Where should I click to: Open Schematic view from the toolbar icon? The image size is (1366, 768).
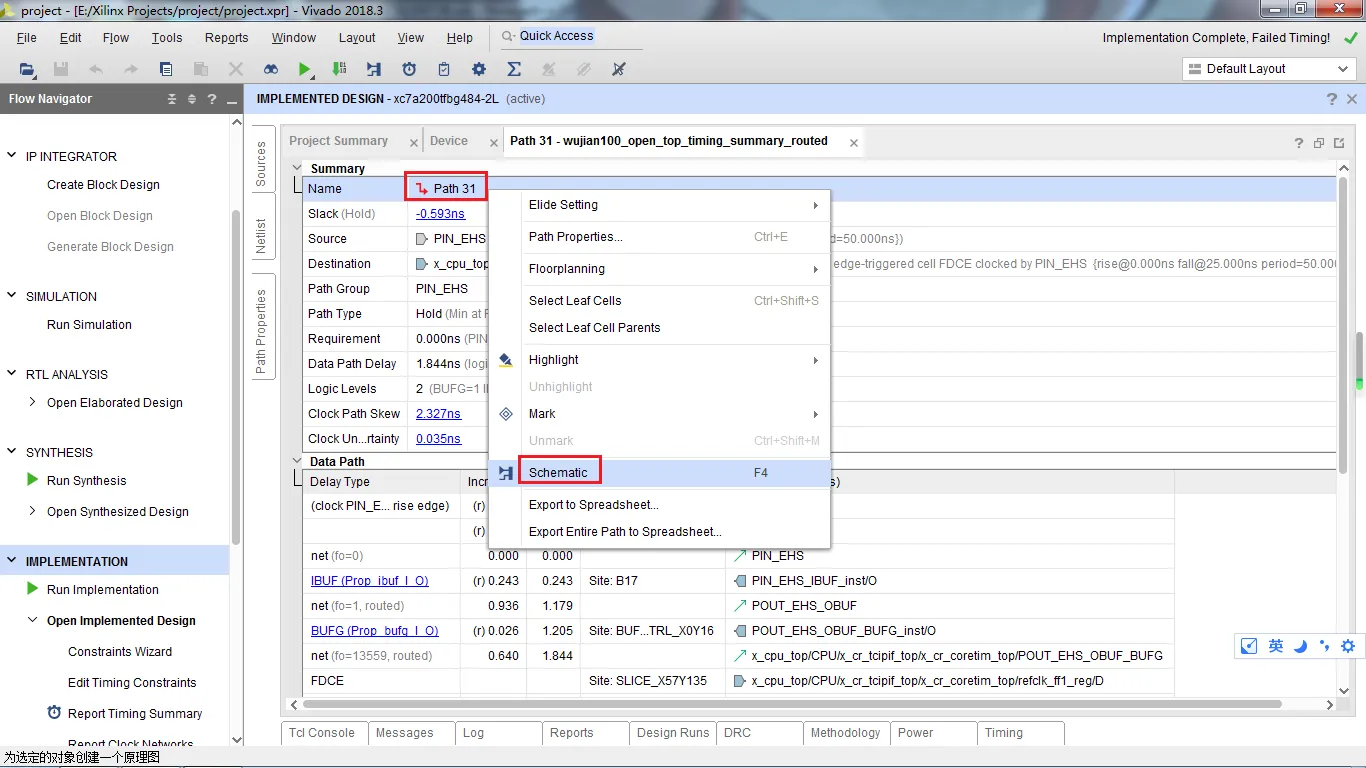374,69
